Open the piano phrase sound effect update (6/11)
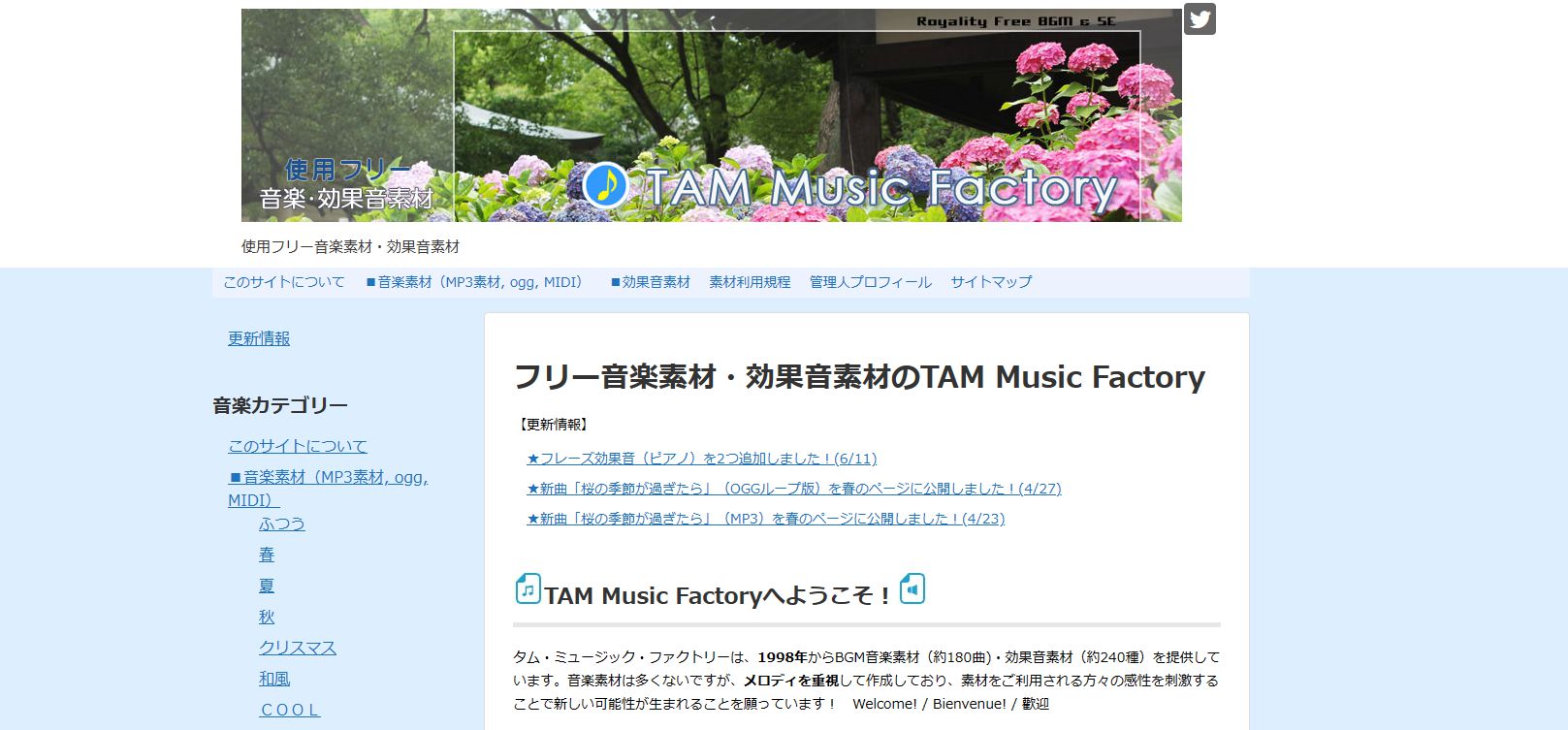Viewport: 1568px width, 730px height. pos(701,459)
